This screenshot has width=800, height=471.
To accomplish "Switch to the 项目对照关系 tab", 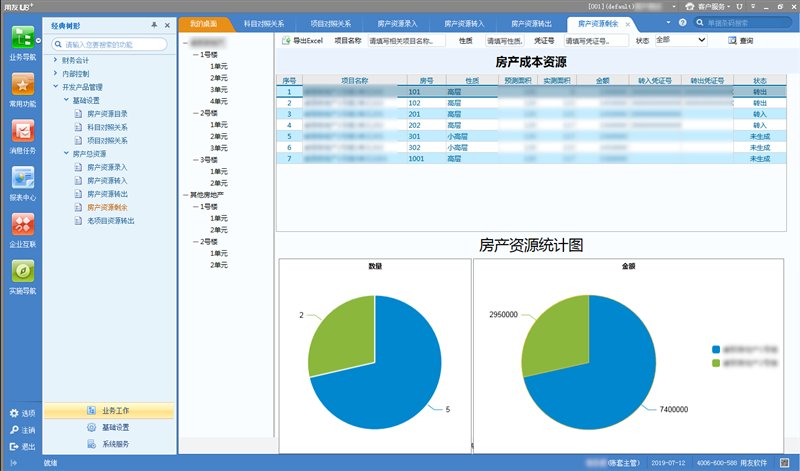I will pos(330,24).
